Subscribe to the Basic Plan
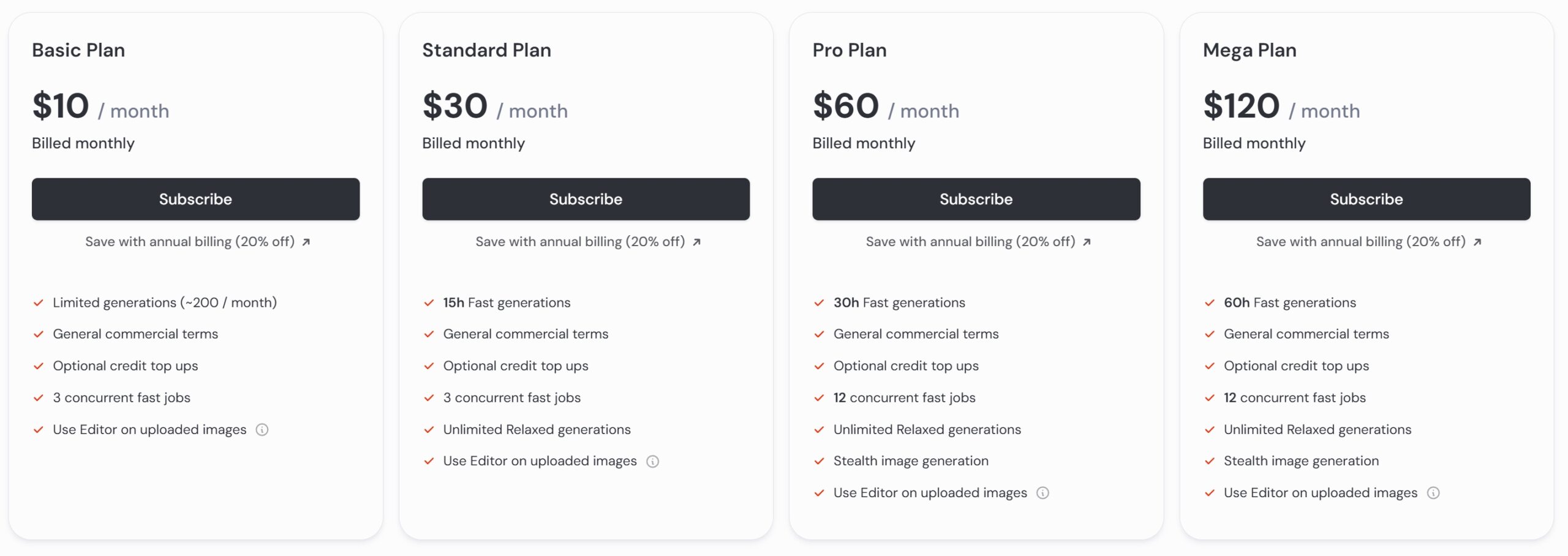The height and width of the screenshot is (556, 1568). (x=195, y=199)
